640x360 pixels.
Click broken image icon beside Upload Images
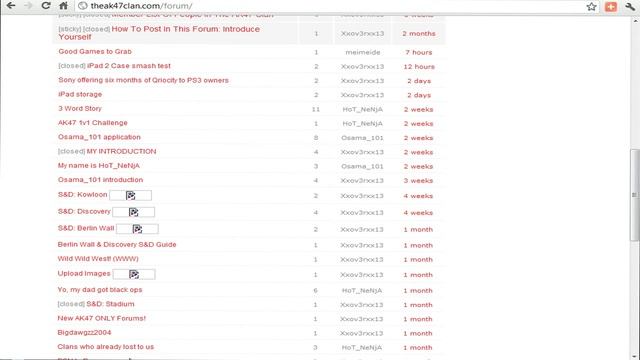click(x=134, y=274)
